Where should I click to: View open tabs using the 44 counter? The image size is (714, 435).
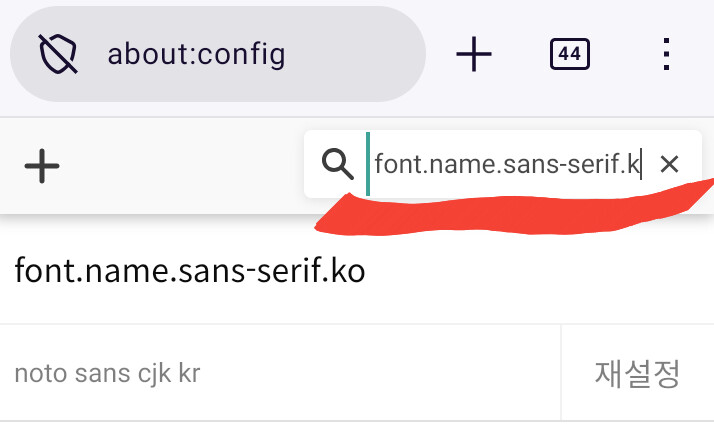[570, 54]
